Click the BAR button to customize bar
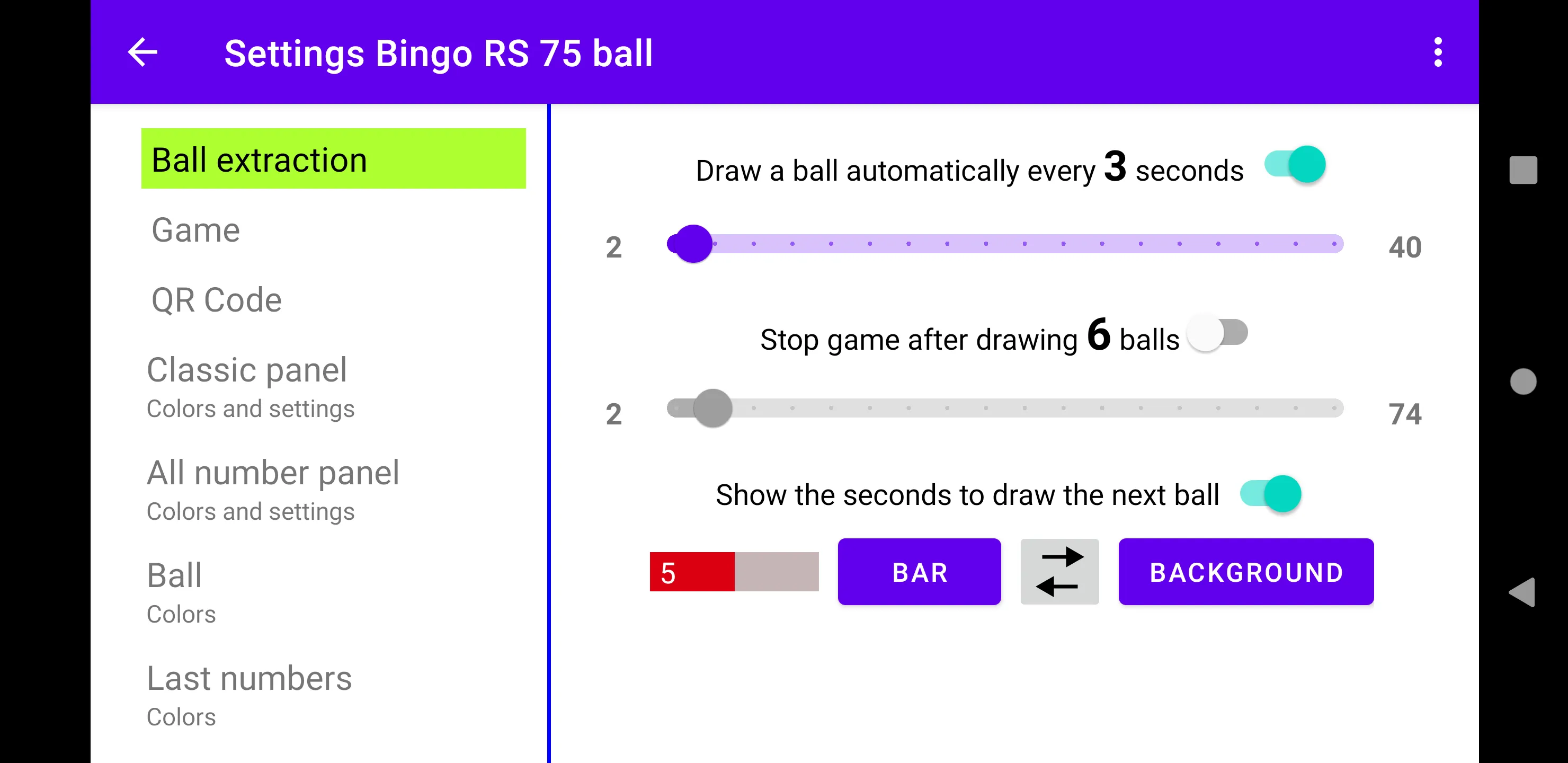Viewport: 1568px width, 763px height. pyautogui.click(x=919, y=571)
